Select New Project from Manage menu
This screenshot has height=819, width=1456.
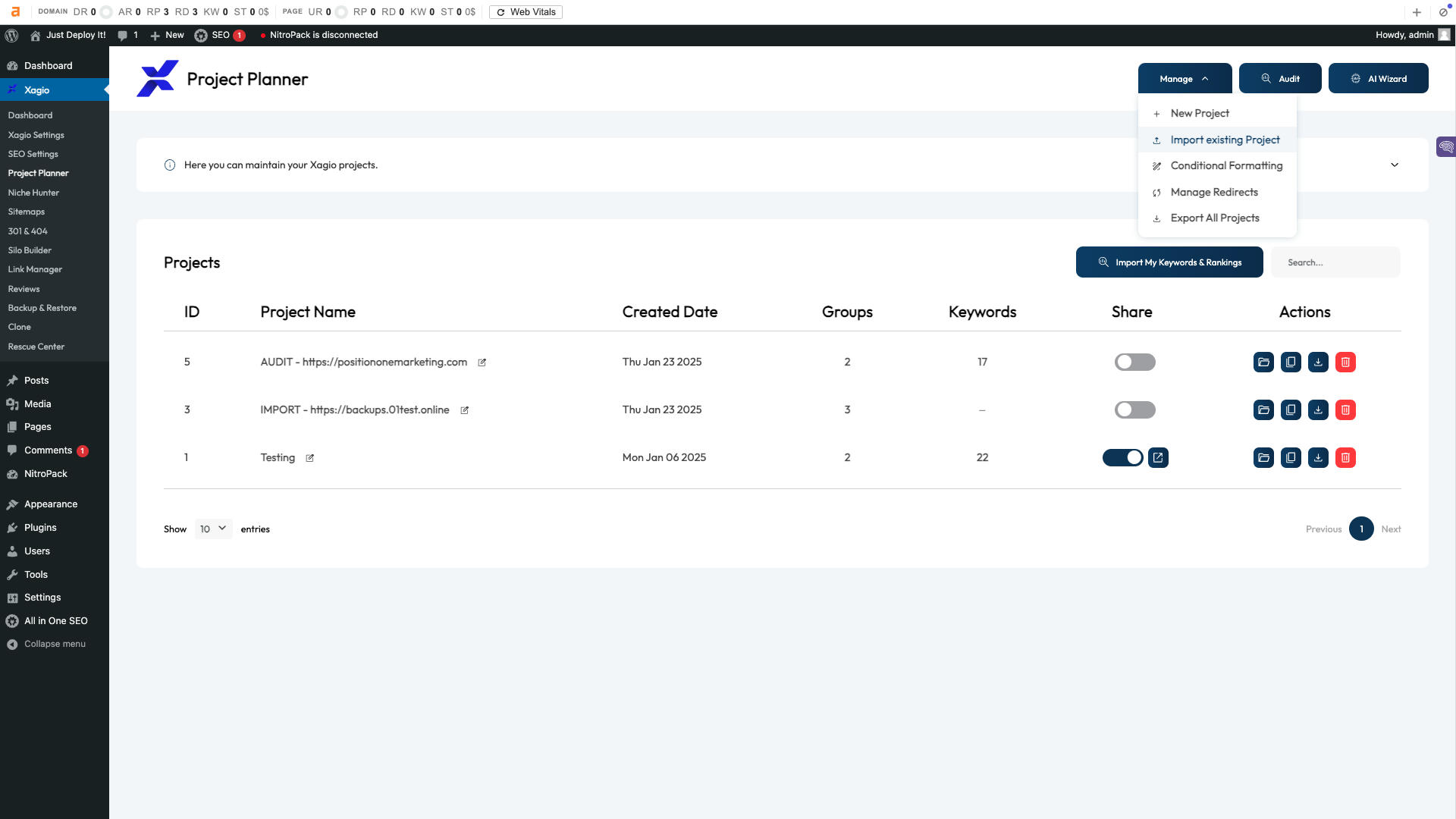(x=1217, y=114)
